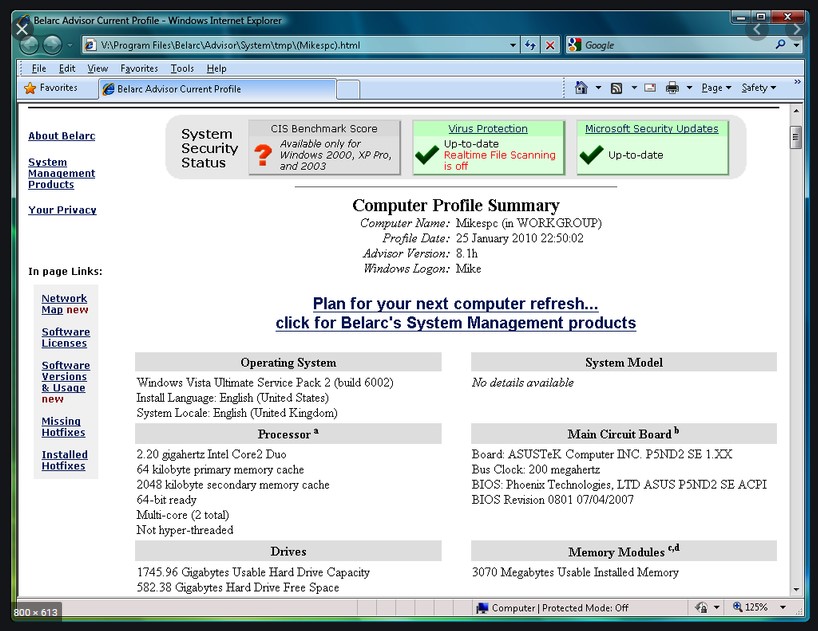Click the vertical scrollbar thumb
818x631 pixels.
coord(796,138)
